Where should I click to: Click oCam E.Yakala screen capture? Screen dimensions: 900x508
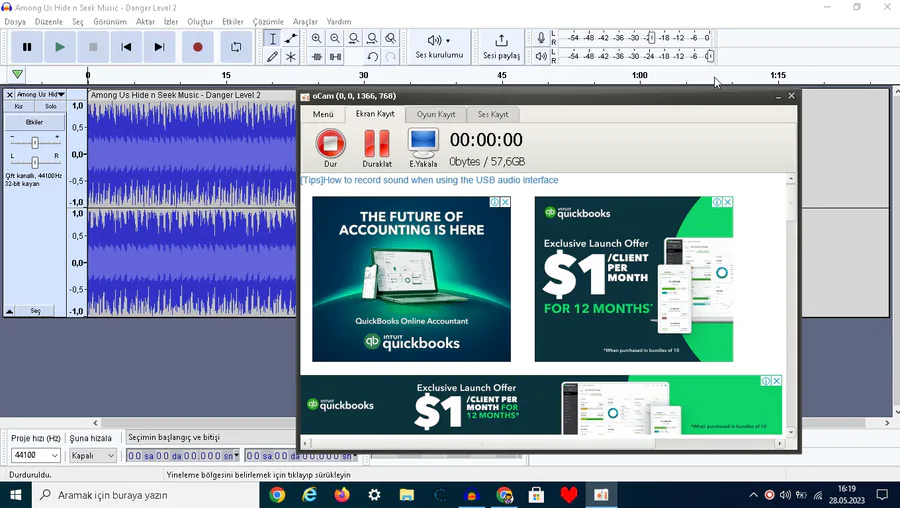423,148
